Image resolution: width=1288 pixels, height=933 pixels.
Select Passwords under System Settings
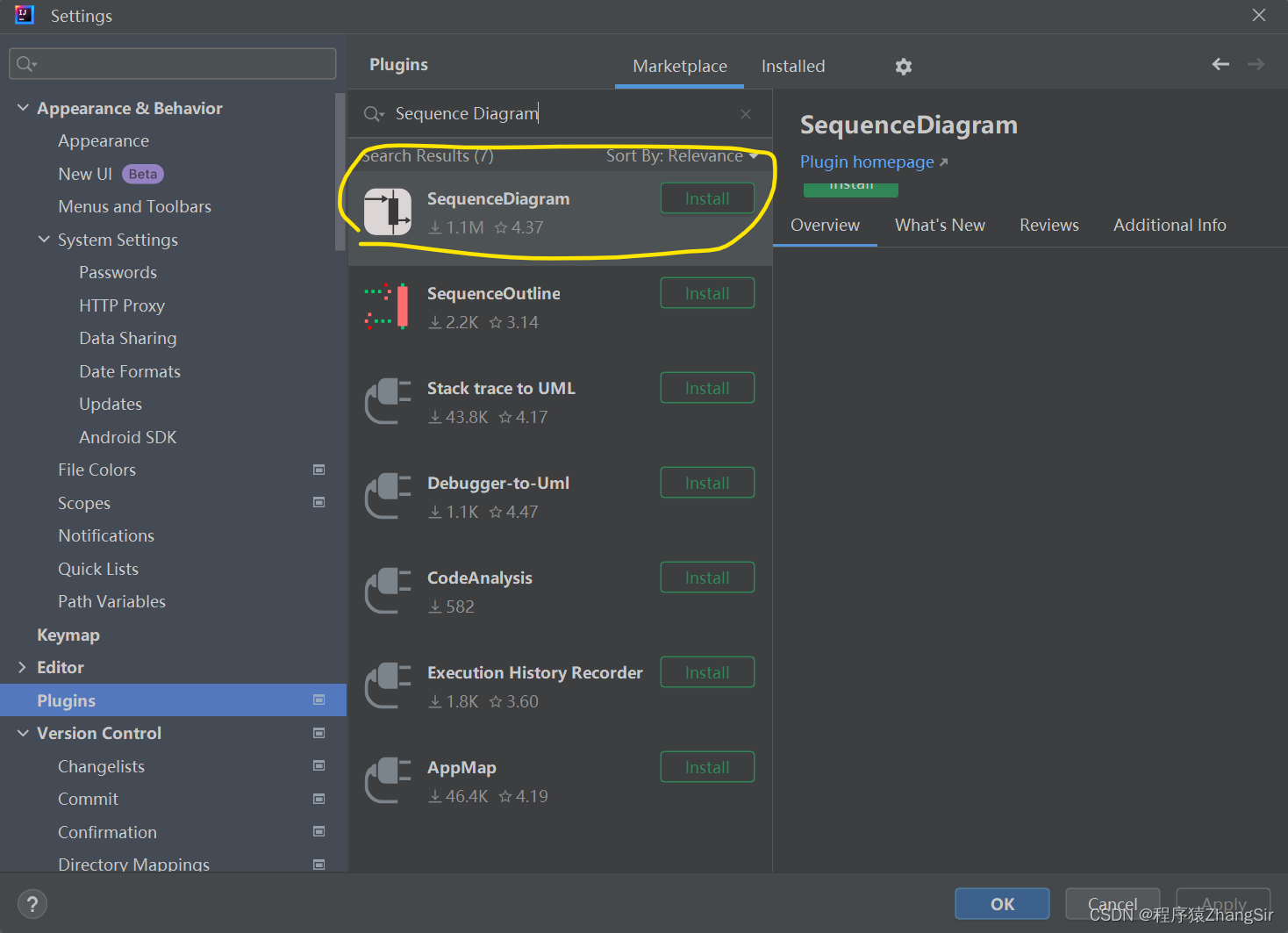point(118,272)
